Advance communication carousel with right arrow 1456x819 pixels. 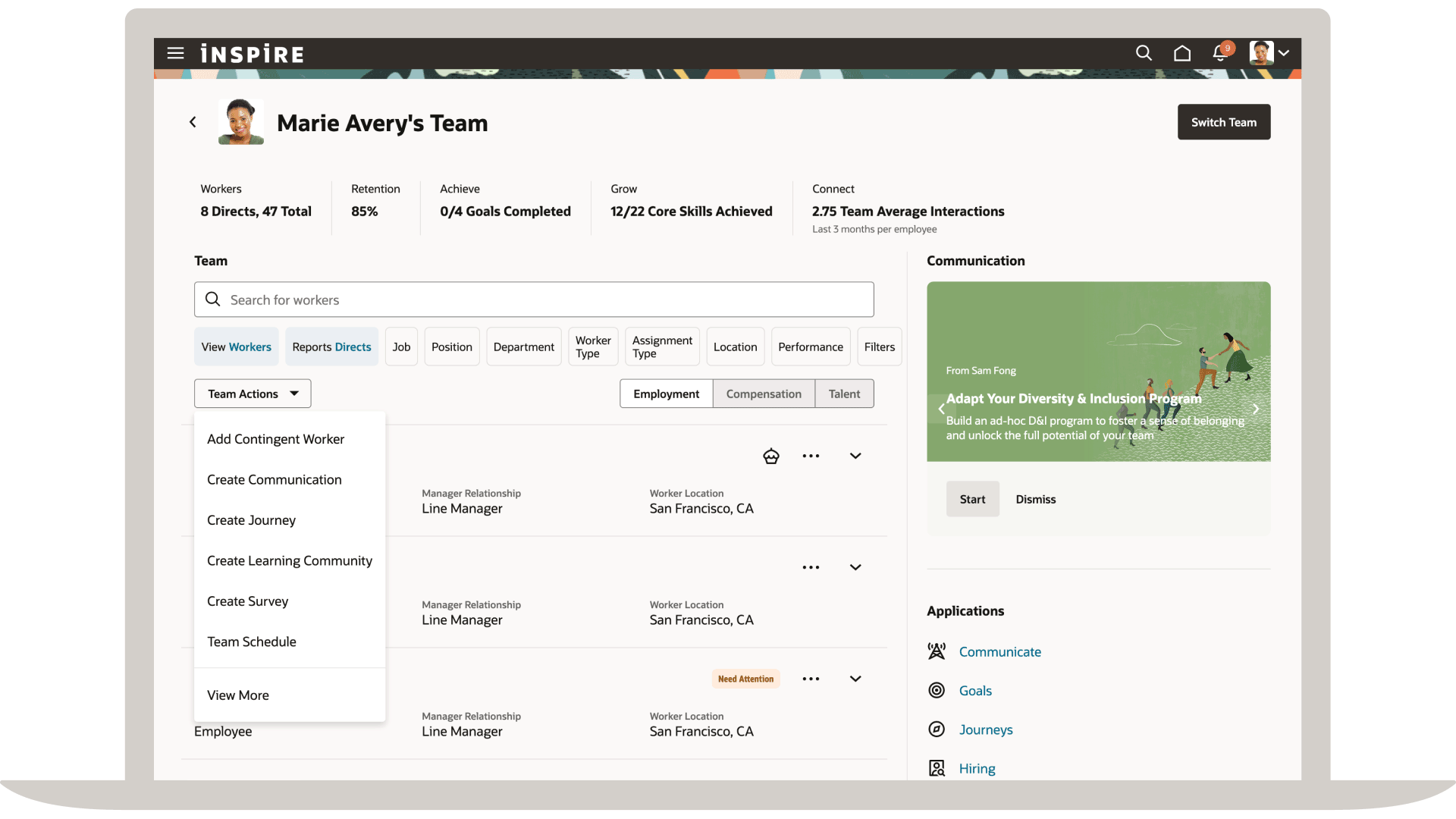tap(1255, 409)
